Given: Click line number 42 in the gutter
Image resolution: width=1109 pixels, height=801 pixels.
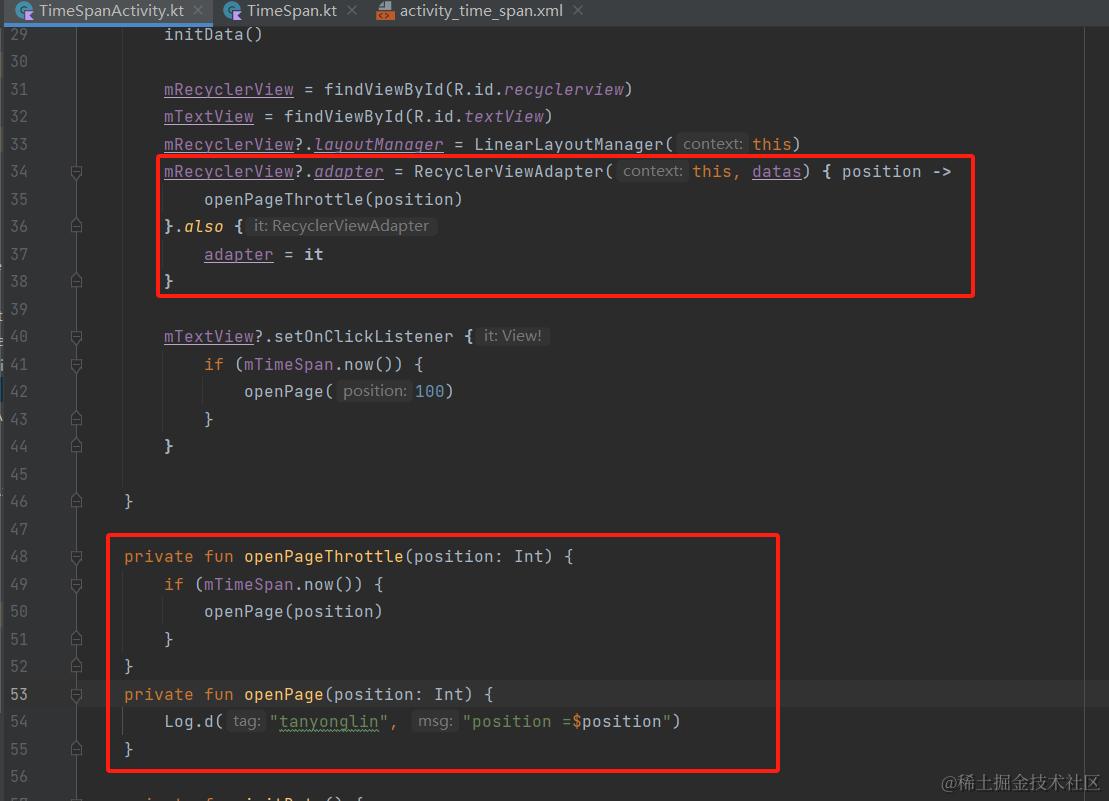Looking at the screenshot, I should pyautogui.click(x=19, y=392).
